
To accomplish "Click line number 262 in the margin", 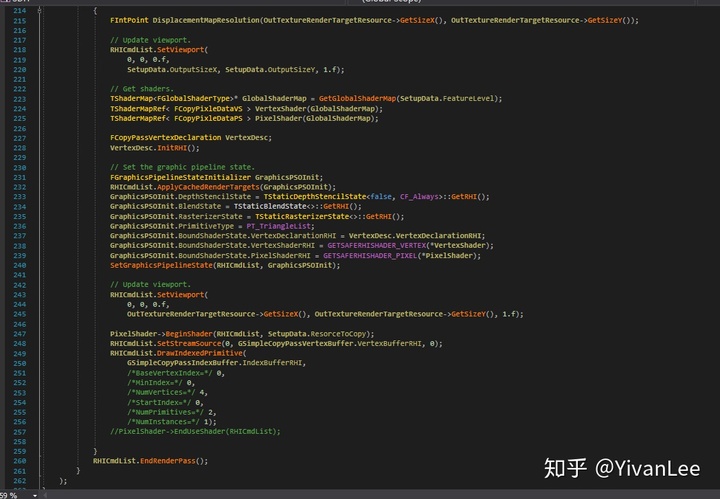I will tap(20, 481).
